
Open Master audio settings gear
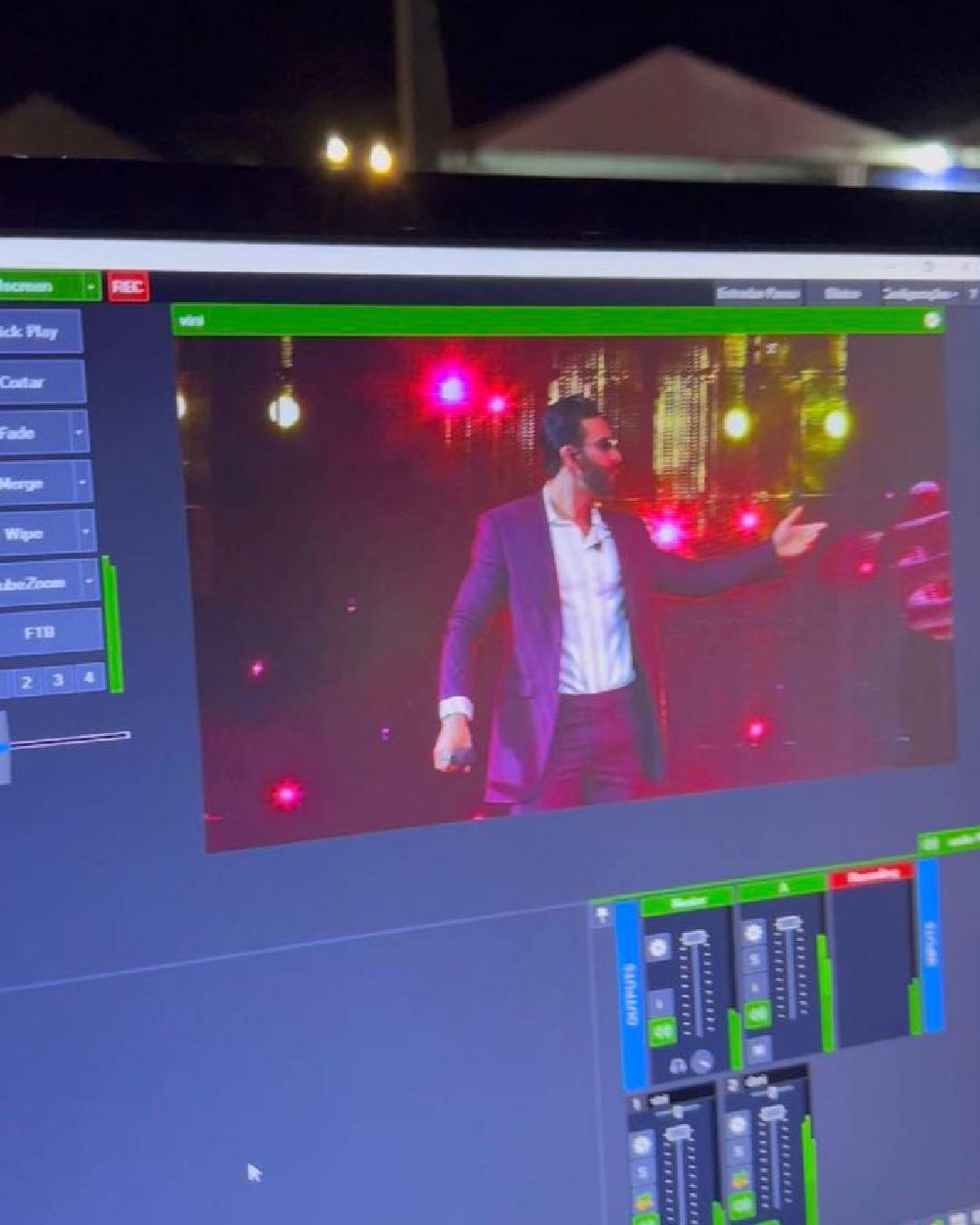click(x=658, y=948)
